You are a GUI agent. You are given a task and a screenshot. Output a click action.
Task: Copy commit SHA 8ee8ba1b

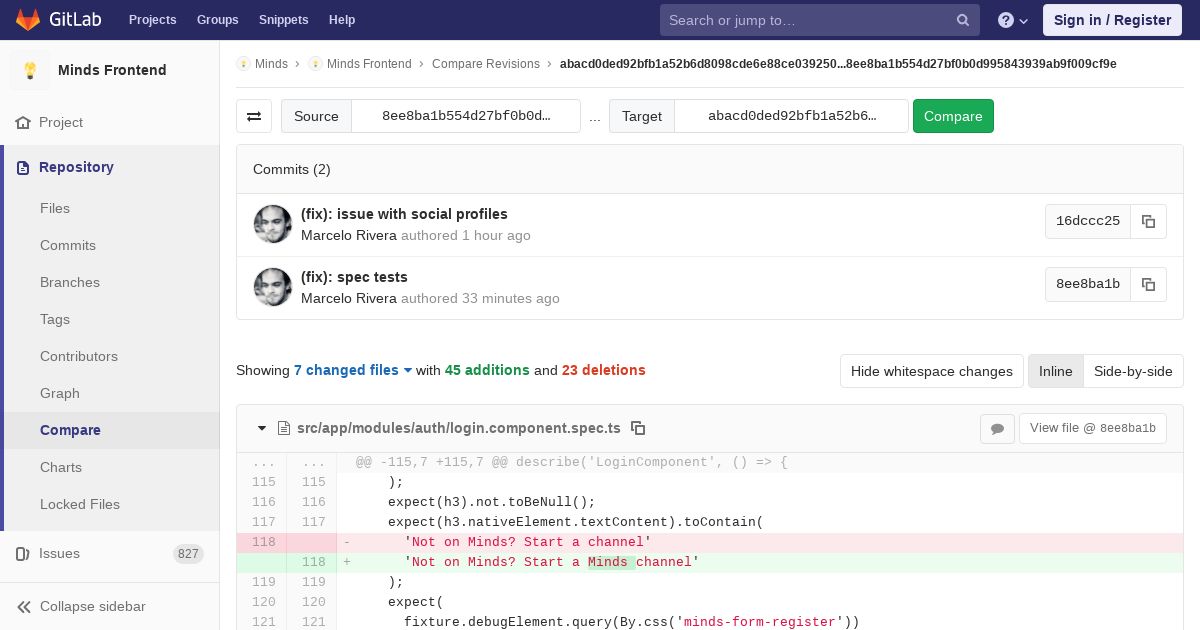(x=1148, y=285)
